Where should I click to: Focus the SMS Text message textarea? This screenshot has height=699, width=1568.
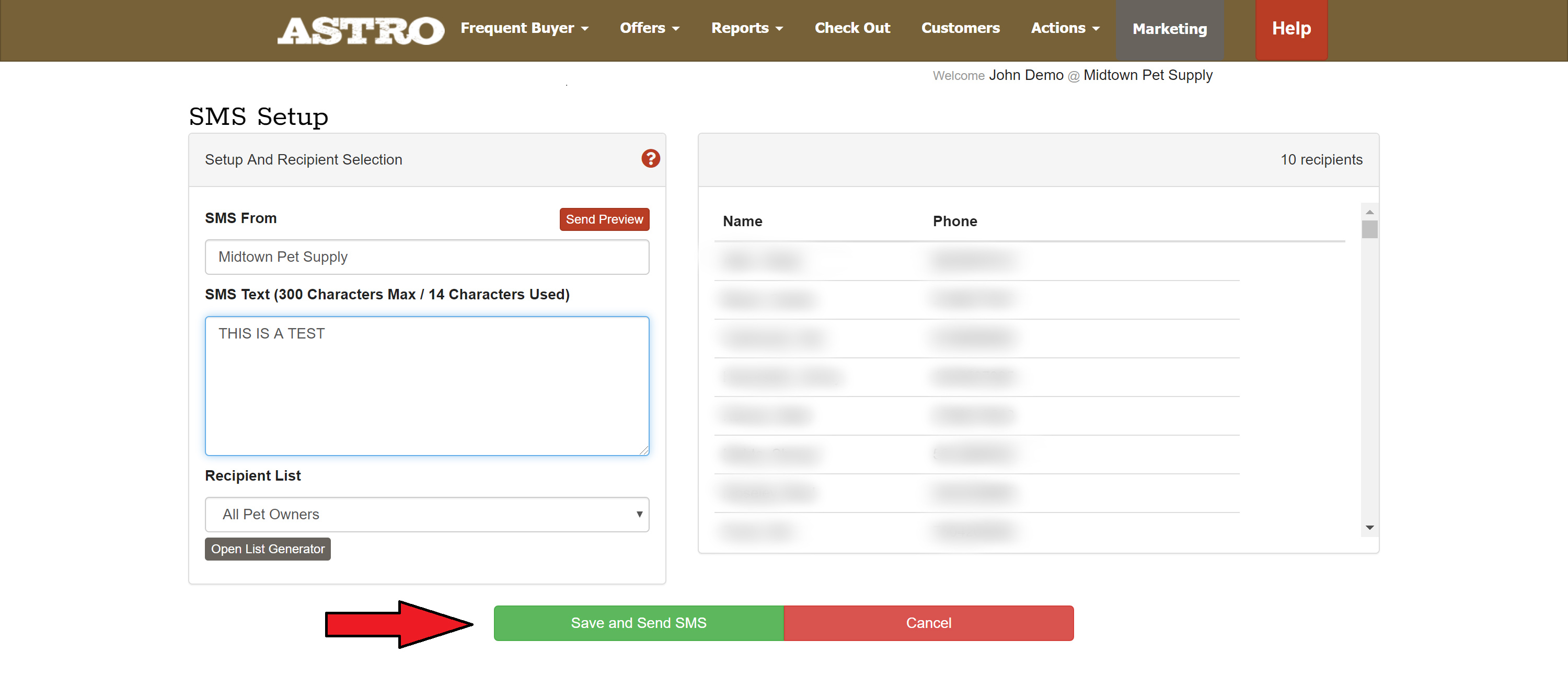pos(426,386)
